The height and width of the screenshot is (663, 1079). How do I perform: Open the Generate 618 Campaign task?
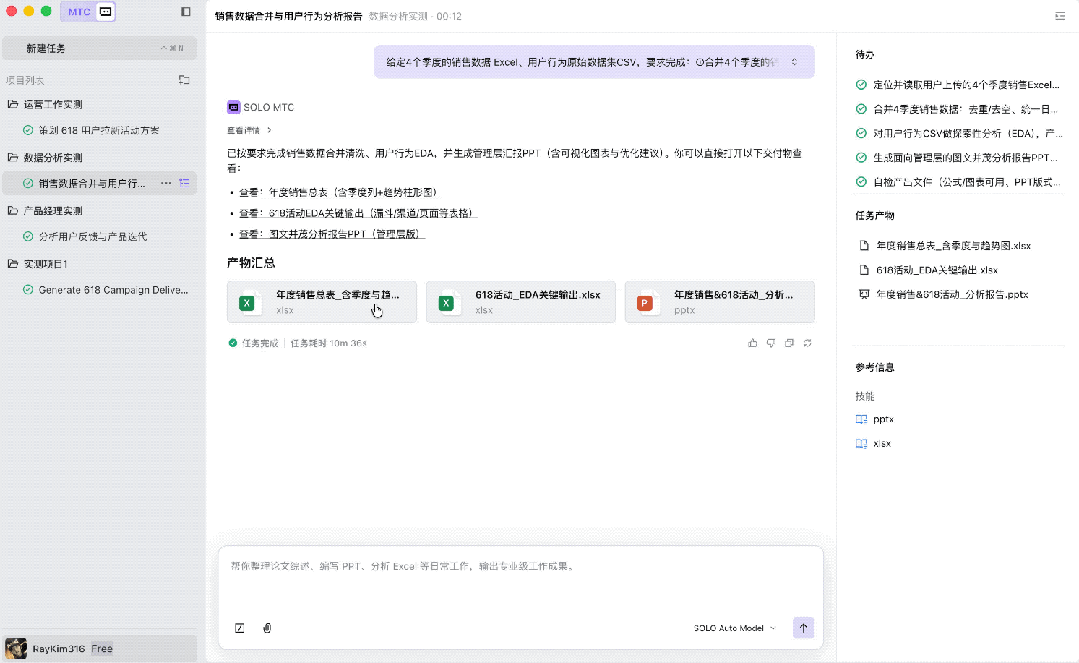coord(112,290)
